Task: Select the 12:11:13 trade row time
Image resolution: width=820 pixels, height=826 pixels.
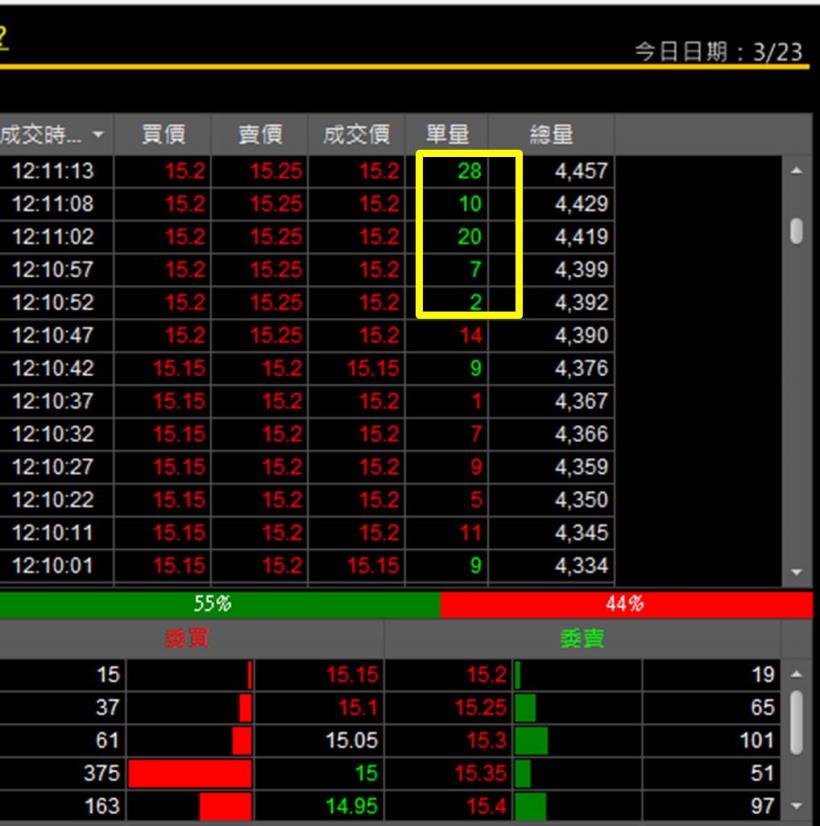Action: tap(53, 171)
